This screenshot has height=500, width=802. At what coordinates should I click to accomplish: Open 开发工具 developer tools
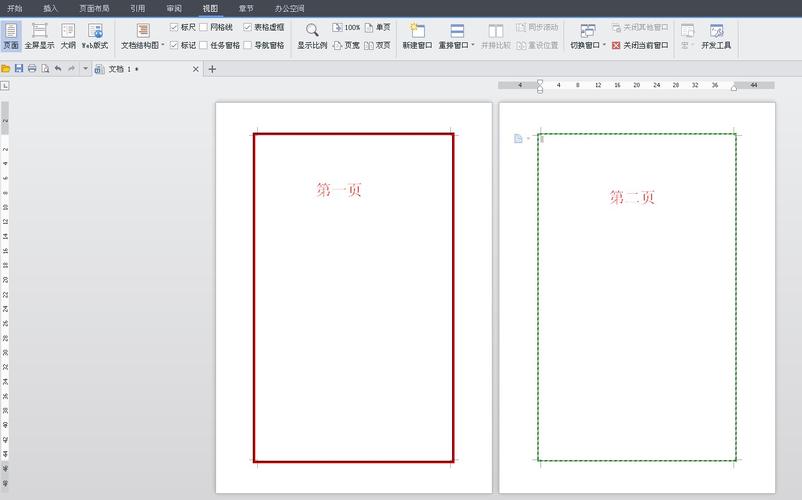click(x=716, y=36)
